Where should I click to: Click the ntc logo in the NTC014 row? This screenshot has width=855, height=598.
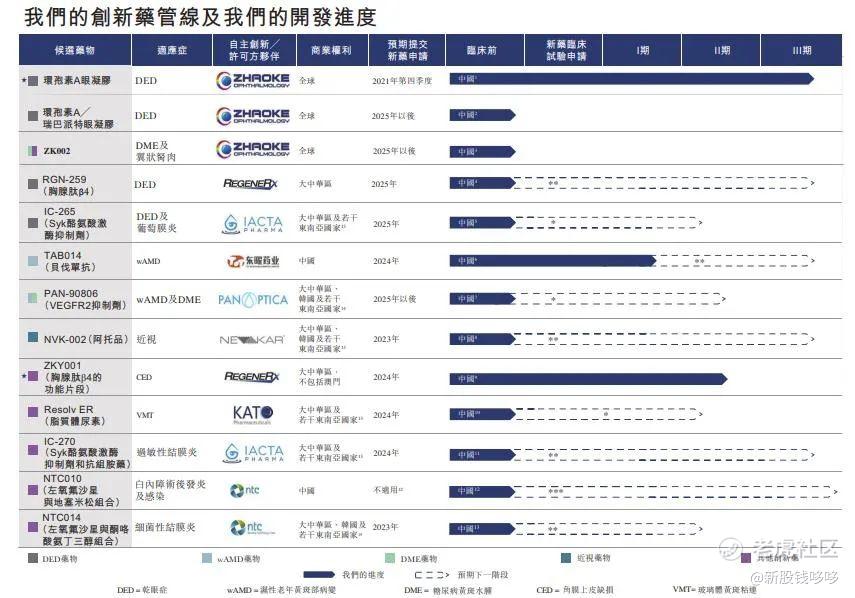[x=251, y=527]
